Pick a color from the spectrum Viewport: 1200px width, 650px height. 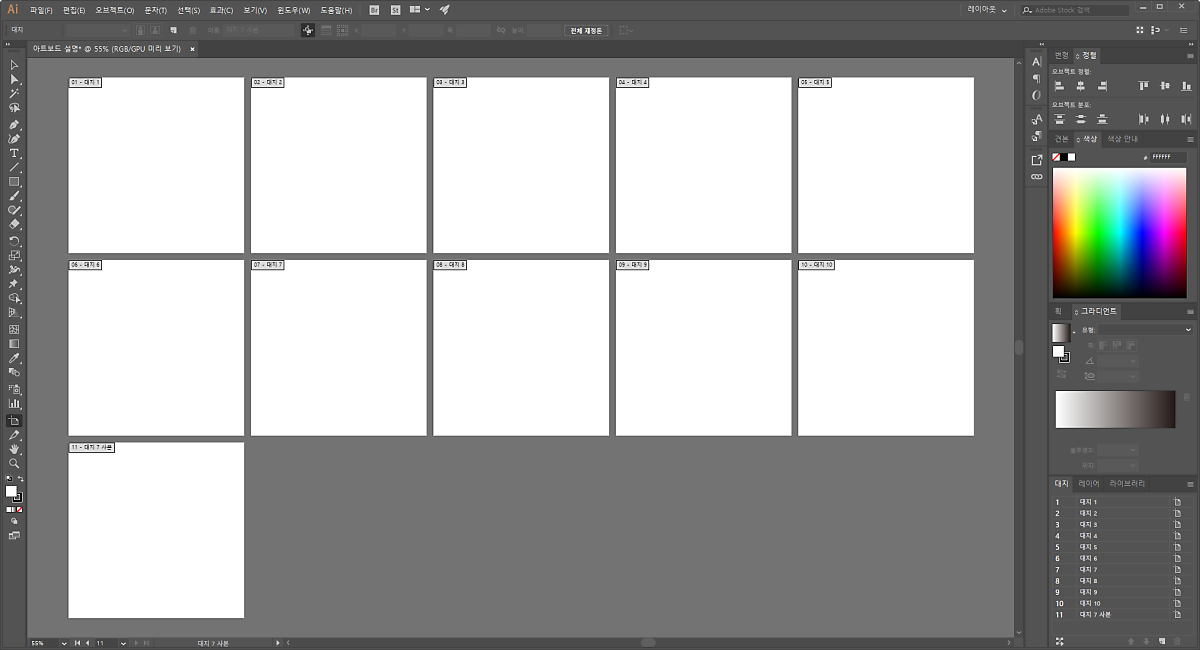1118,232
